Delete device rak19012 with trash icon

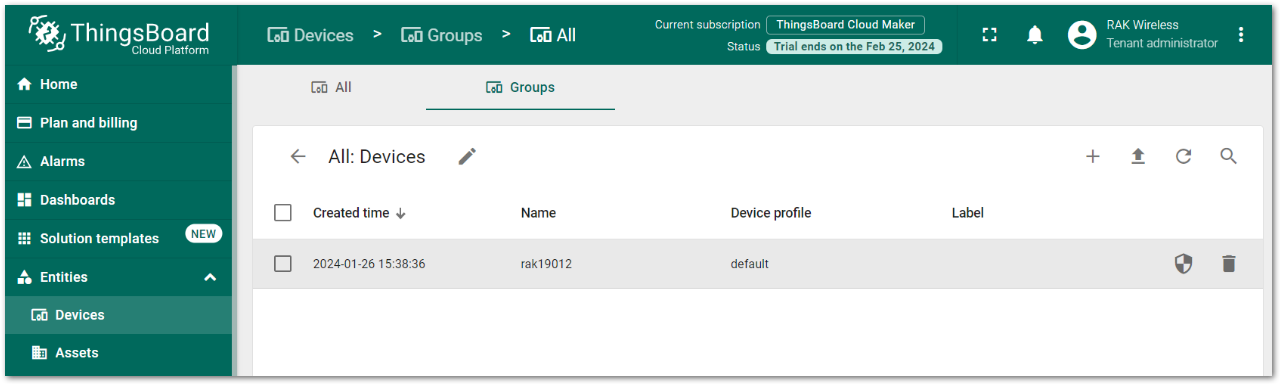[1229, 264]
